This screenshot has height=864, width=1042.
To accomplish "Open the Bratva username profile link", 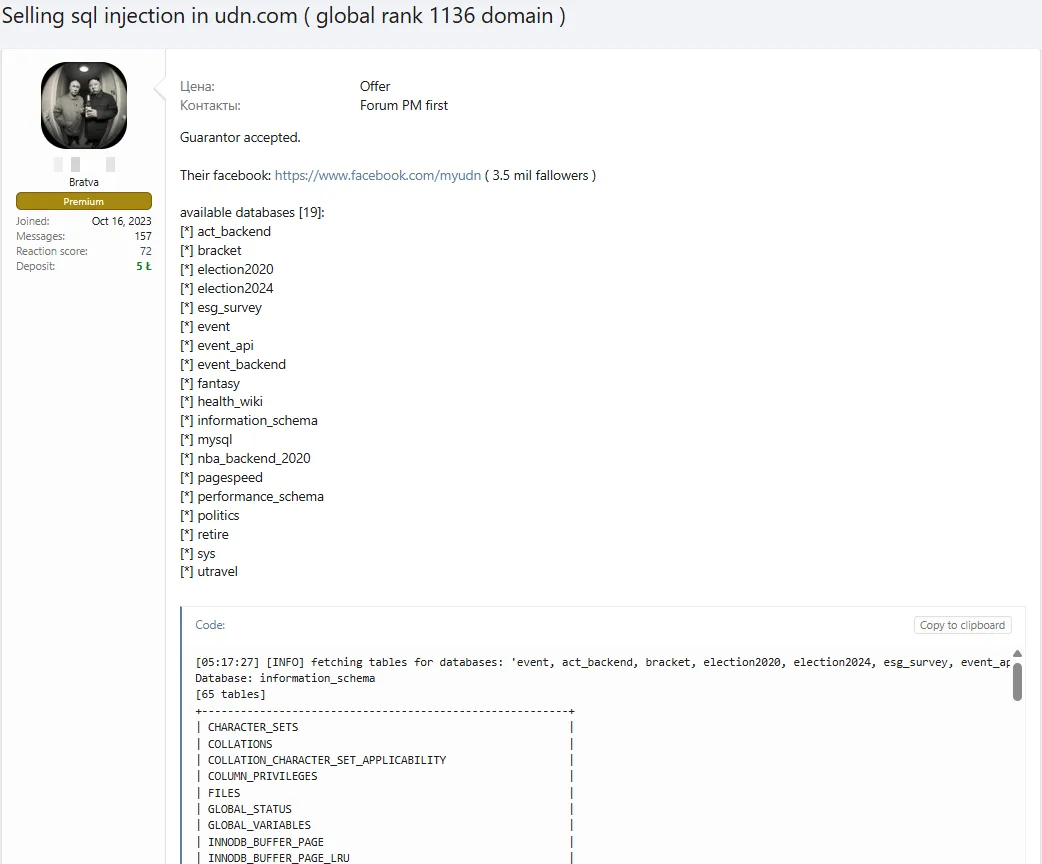I will 84,183.
